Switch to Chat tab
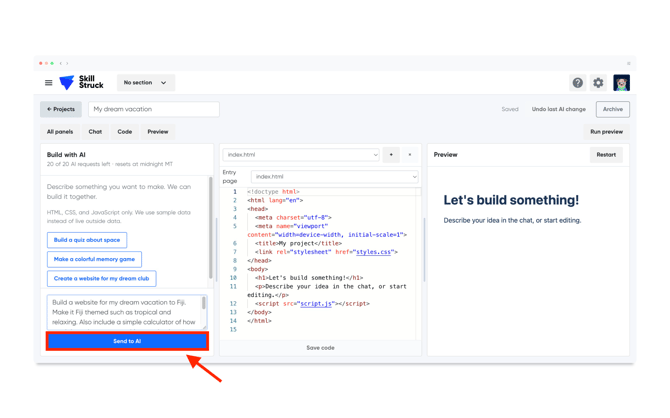This screenshot has height=418, width=670. click(95, 132)
